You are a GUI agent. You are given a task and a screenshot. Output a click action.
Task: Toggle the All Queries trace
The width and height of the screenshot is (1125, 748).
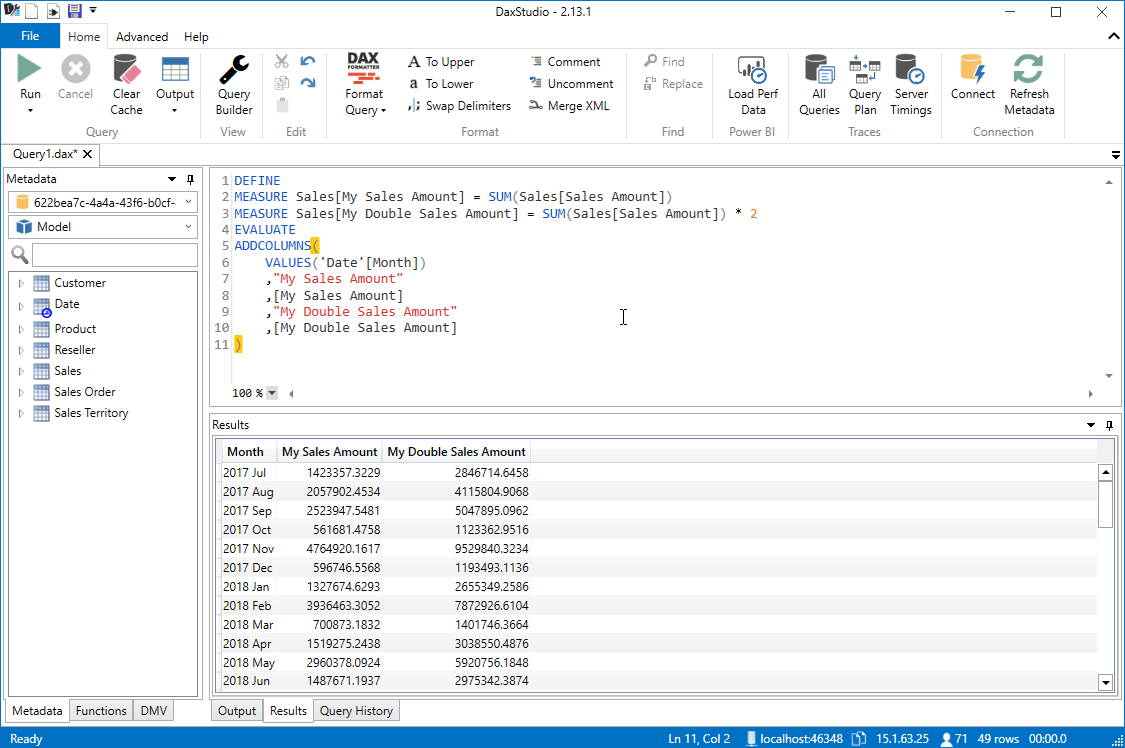coord(819,85)
